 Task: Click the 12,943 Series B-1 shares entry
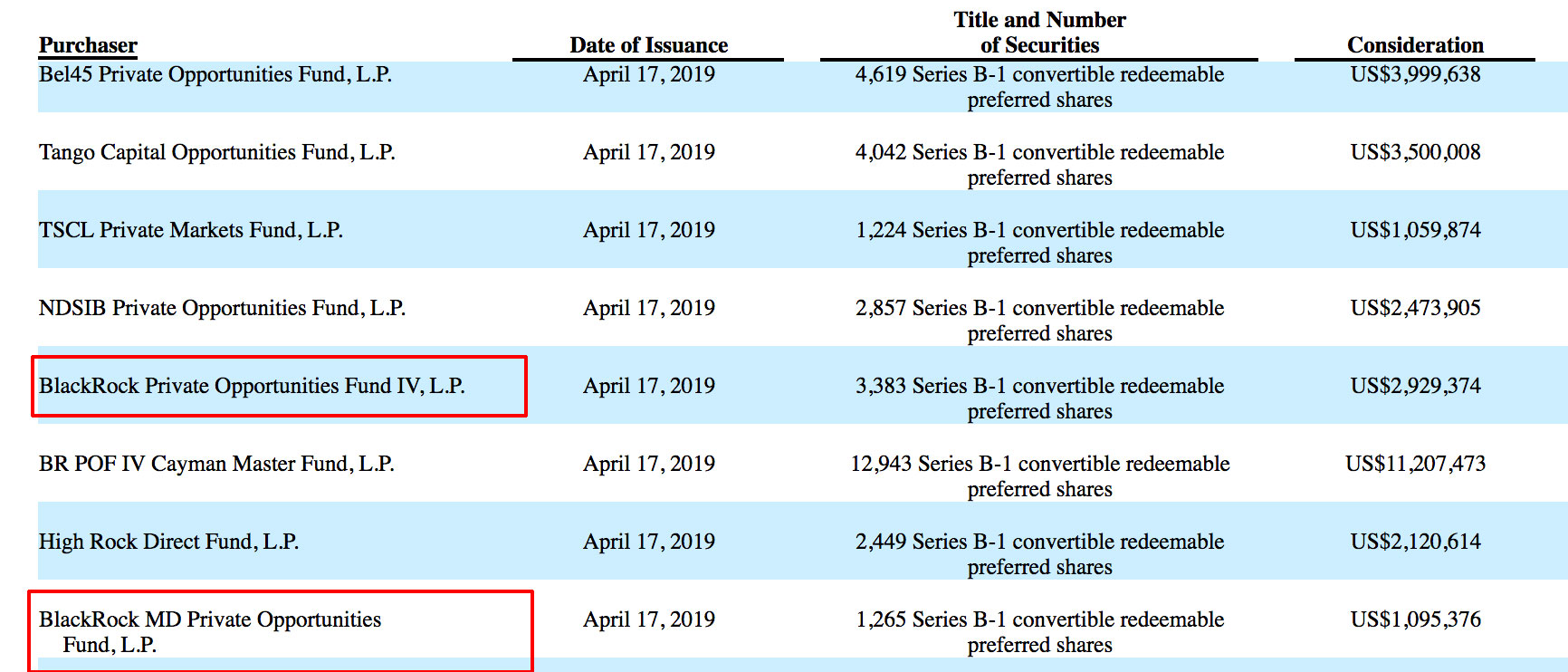coord(1039,476)
